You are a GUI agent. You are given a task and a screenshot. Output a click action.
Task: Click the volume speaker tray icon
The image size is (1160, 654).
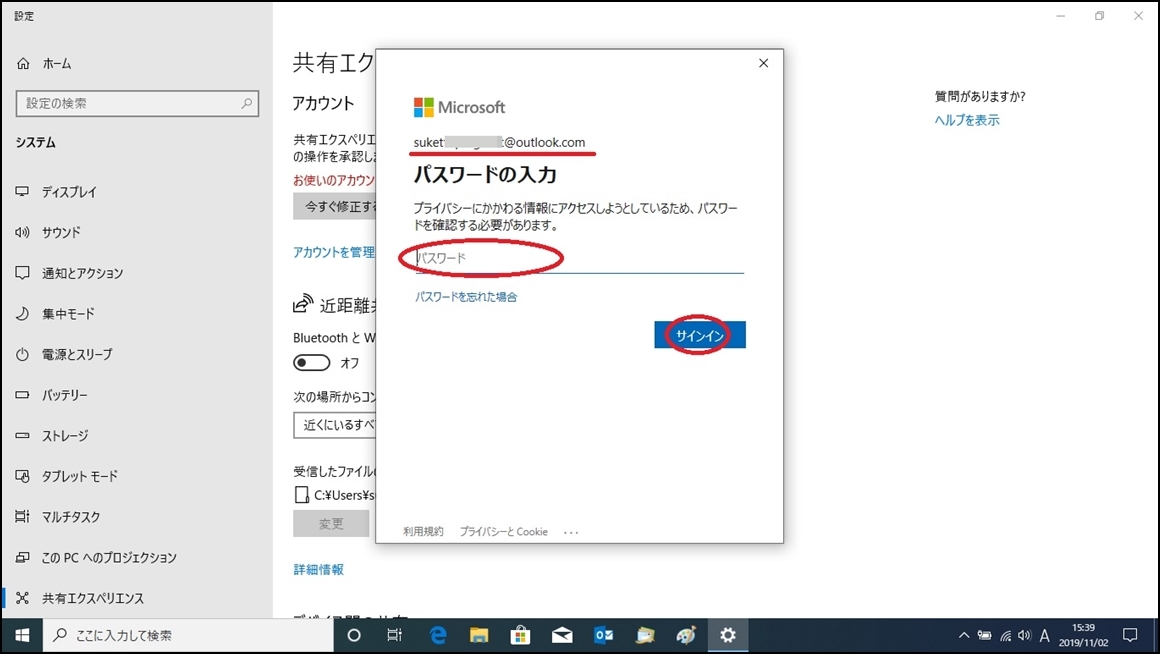[1025, 636]
